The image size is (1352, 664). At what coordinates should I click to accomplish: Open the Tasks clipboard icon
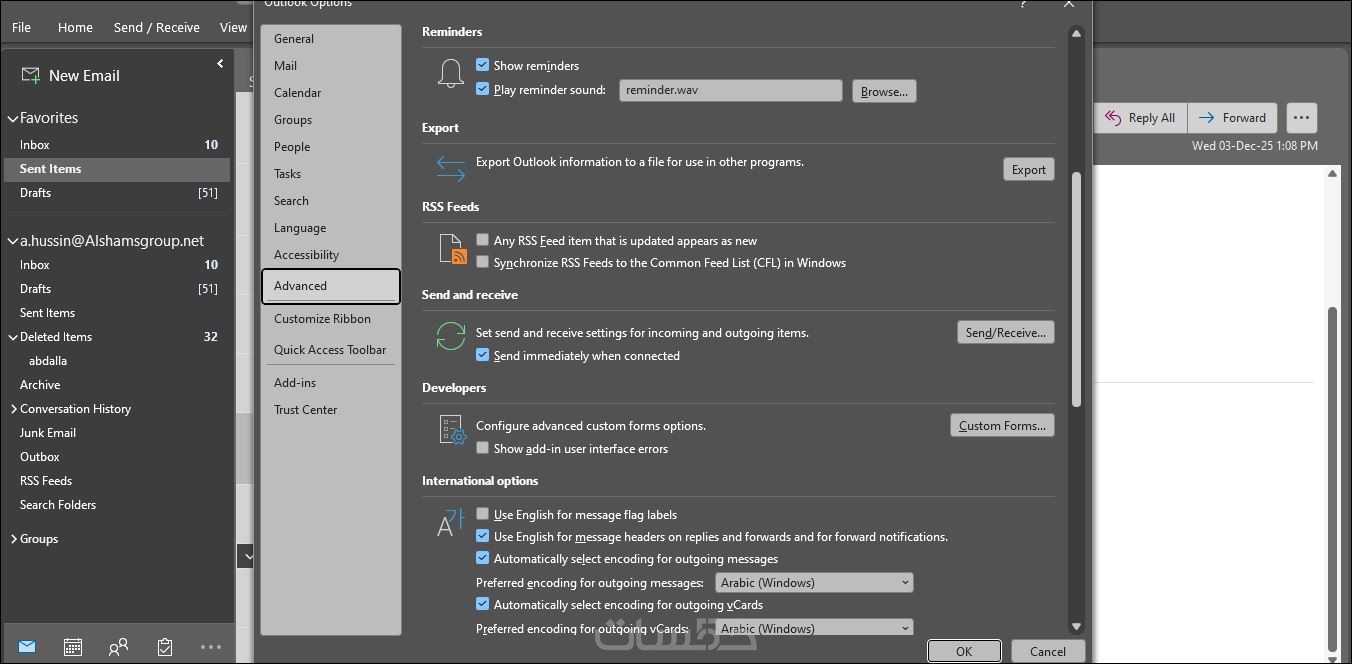[165, 647]
